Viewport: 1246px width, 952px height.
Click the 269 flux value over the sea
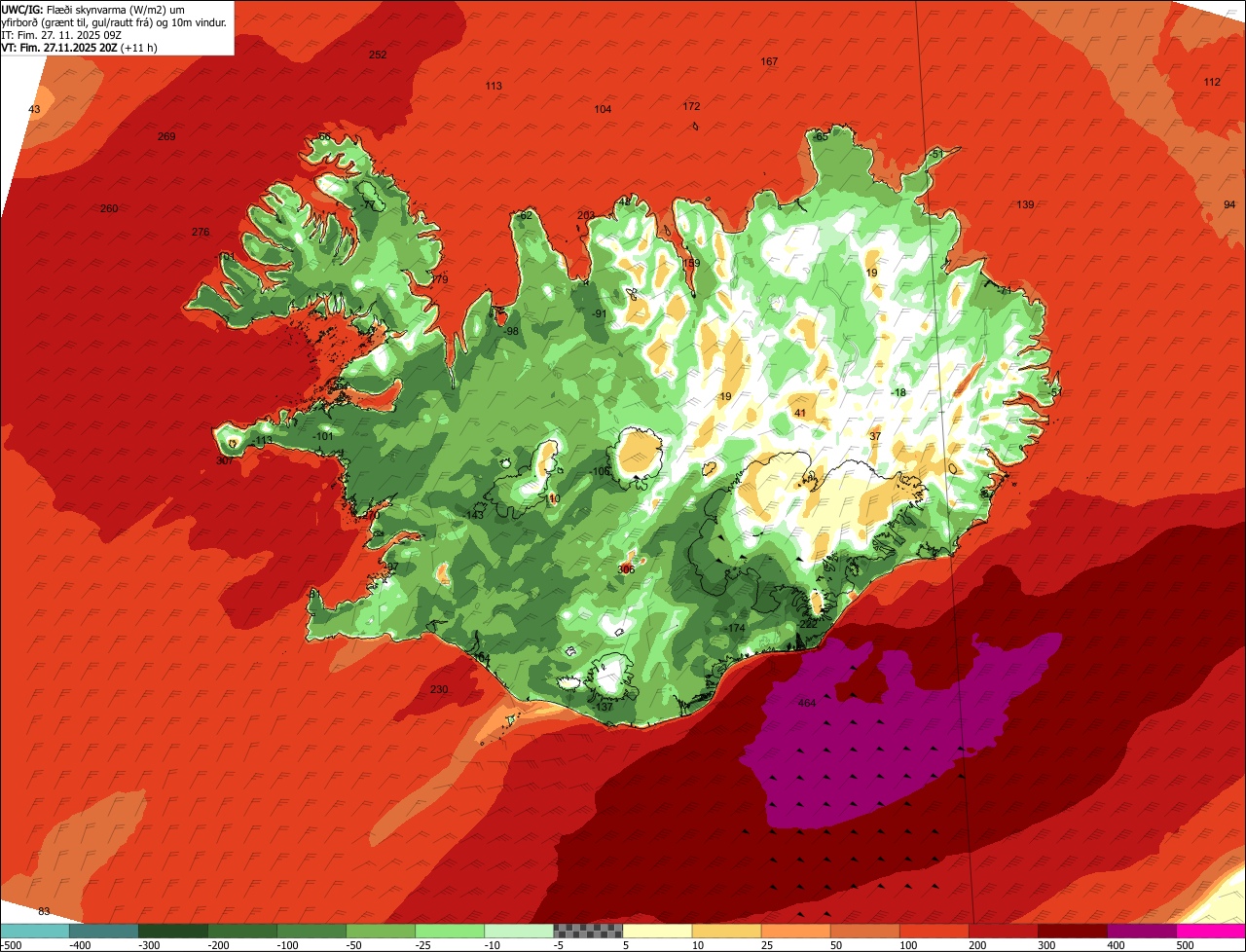166,136
